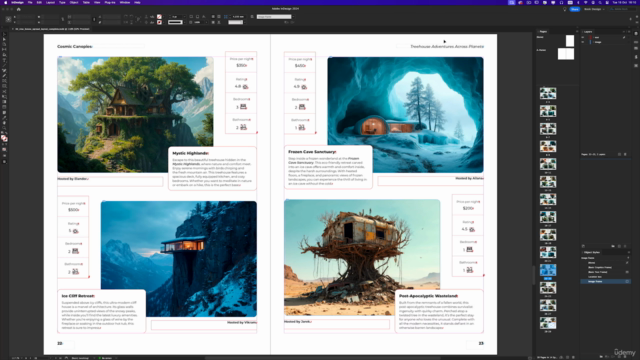Image resolution: width=640 pixels, height=360 pixels.
Task: Click the reference point locator in Control bar
Action: pyautogui.click(x=8, y=19)
